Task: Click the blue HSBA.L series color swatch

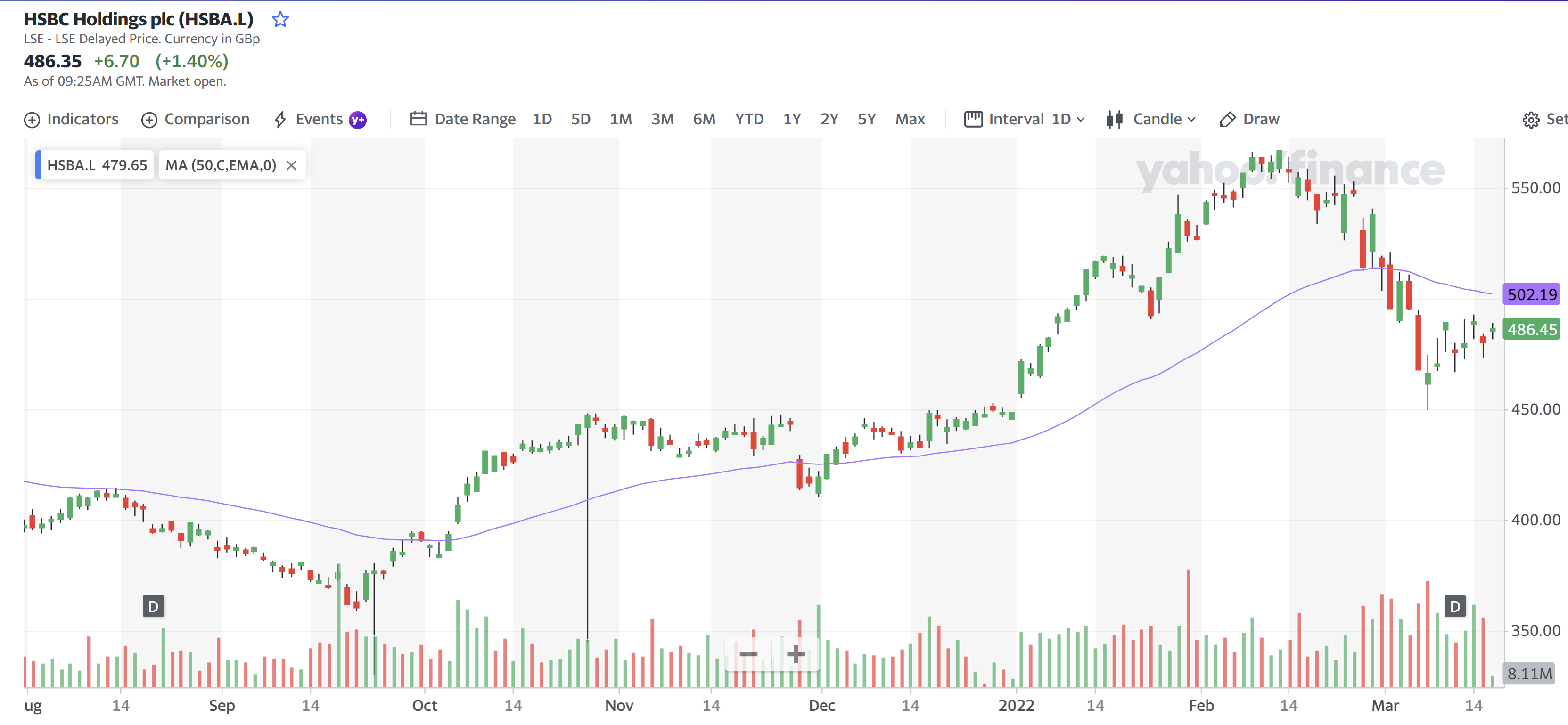Action: (x=38, y=165)
